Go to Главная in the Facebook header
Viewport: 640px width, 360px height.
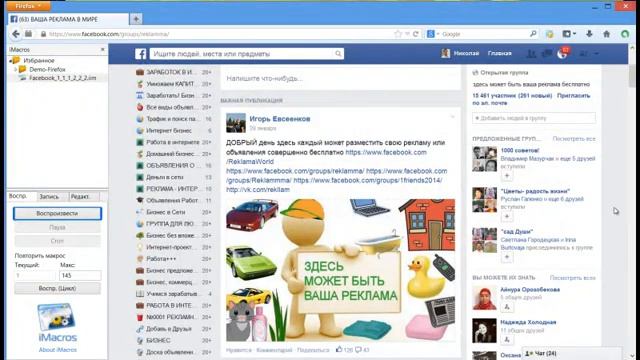[500, 53]
